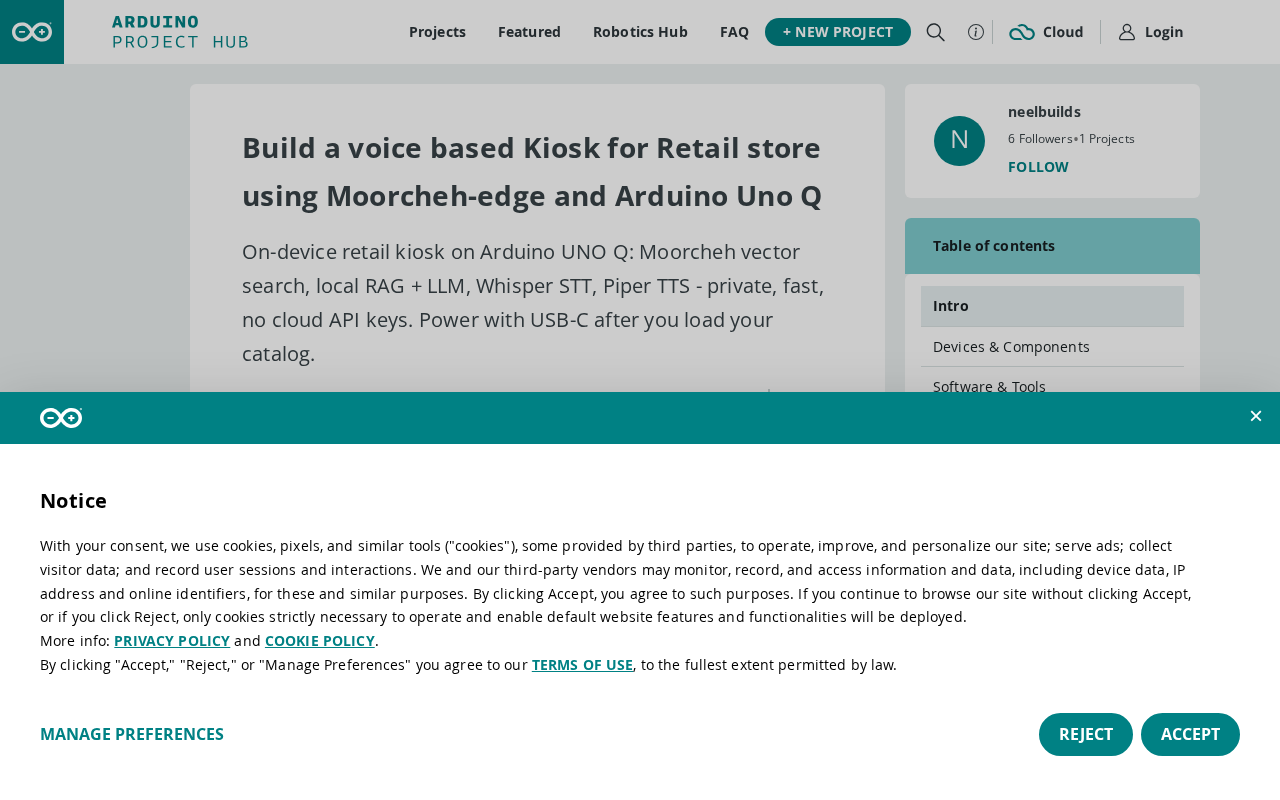
Task: Open the Arduino Project Hub home link
Action: pos(180,32)
